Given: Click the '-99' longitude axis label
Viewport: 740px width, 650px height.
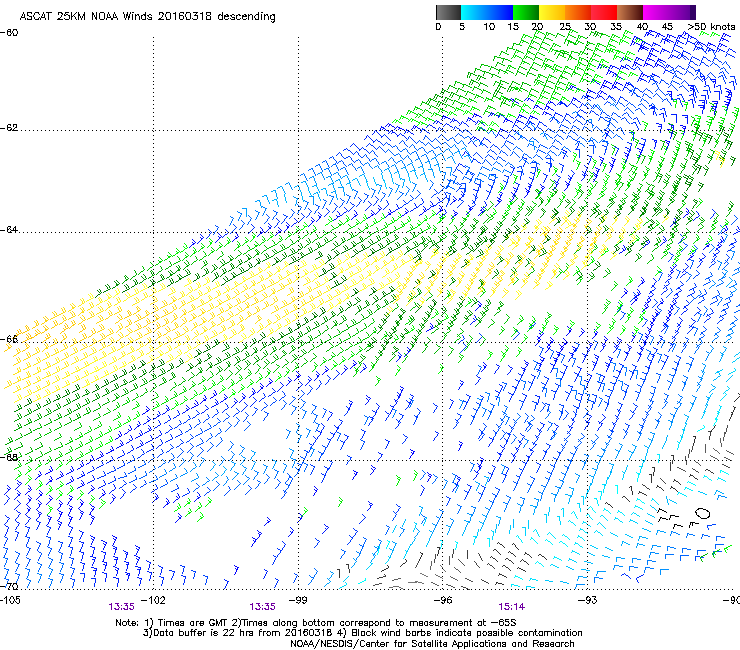Looking at the screenshot, I should (298, 600).
